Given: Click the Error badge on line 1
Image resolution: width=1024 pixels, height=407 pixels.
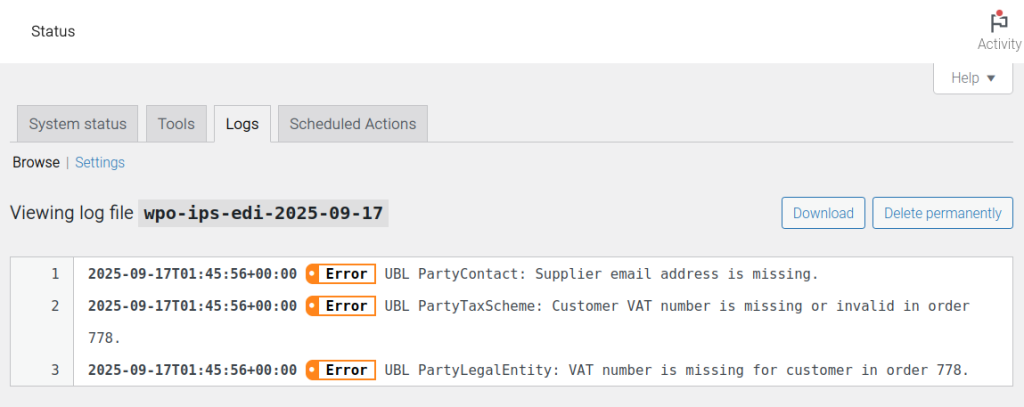Looking at the screenshot, I should [x=341, y=274].
